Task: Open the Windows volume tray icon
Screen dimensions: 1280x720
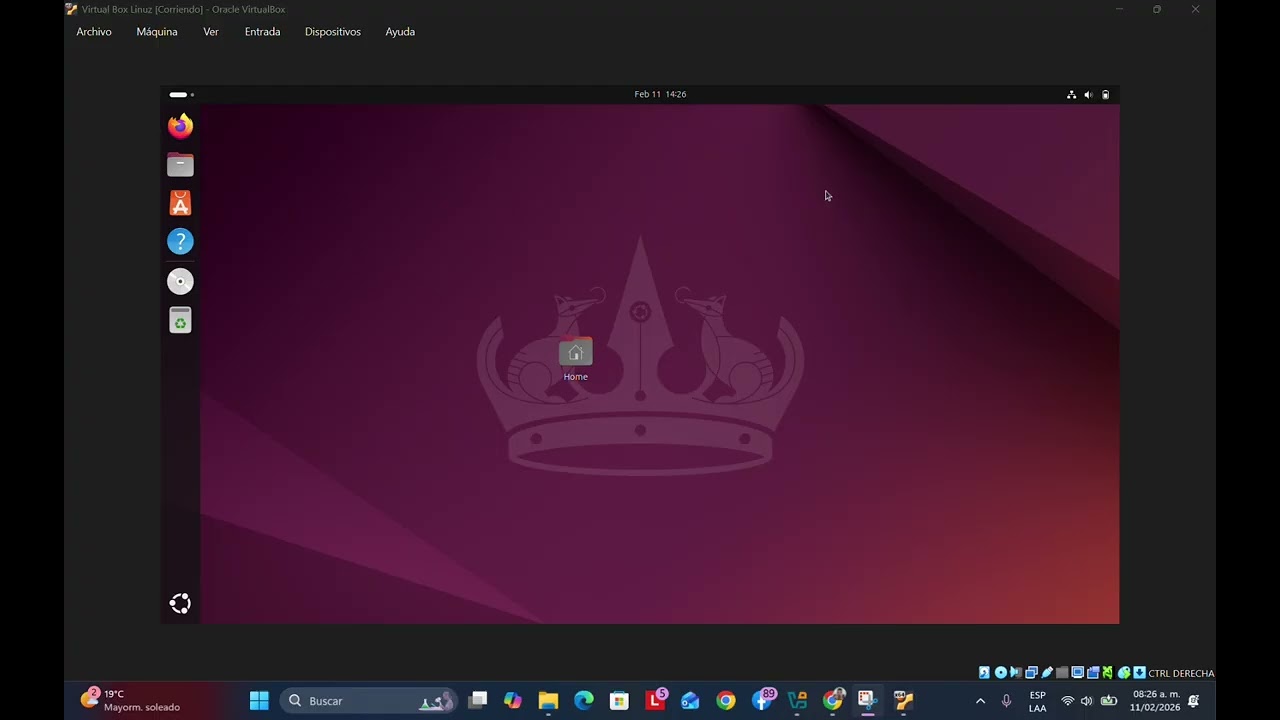Action: 1087,701
